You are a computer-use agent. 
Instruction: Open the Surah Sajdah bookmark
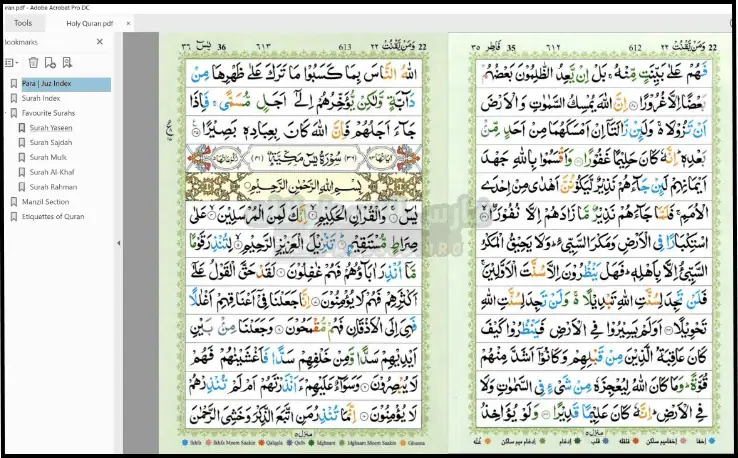(49, 143)
